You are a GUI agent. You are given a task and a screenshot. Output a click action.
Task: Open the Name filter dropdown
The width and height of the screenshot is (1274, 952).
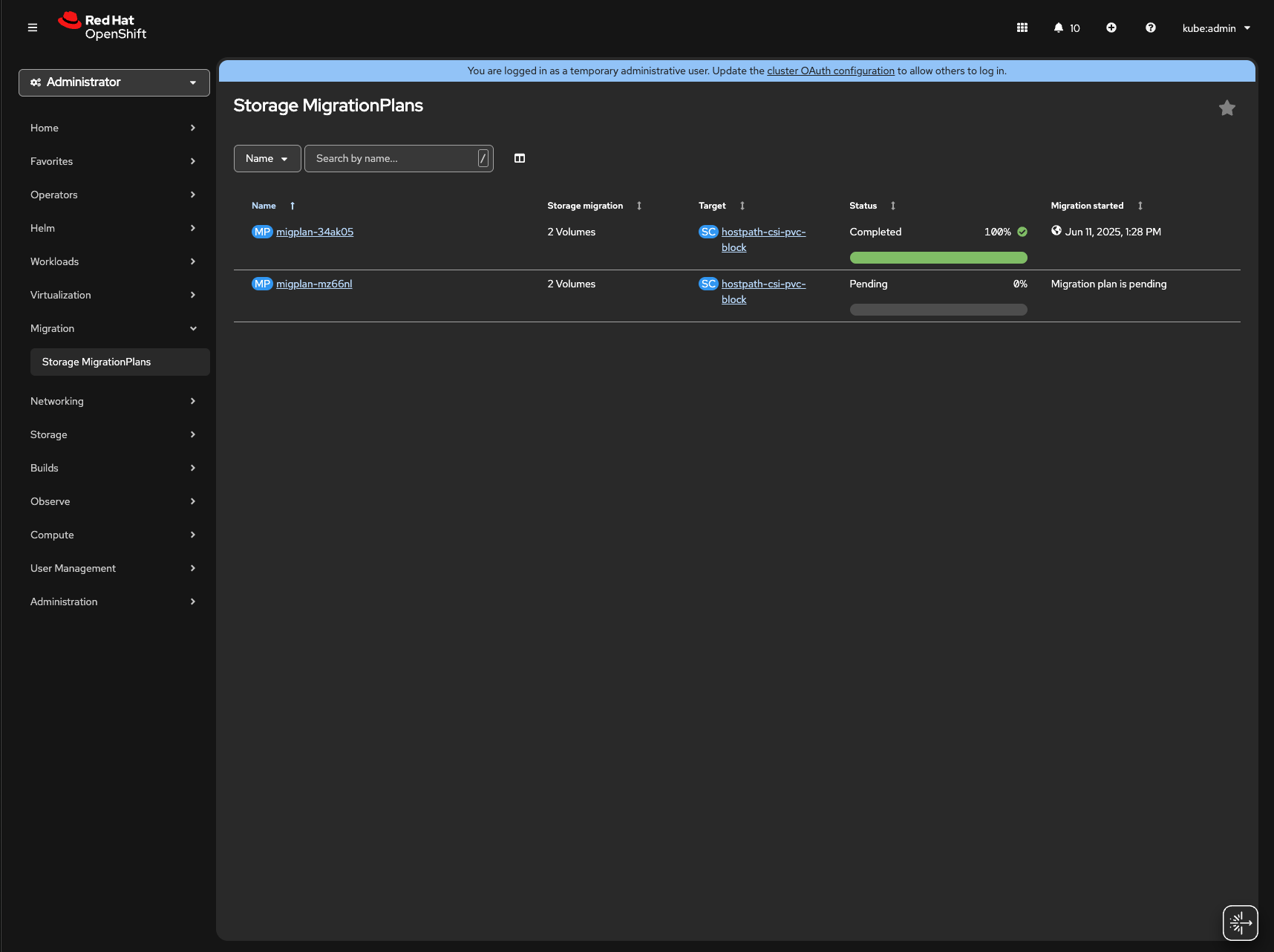(x=267, y=158)
